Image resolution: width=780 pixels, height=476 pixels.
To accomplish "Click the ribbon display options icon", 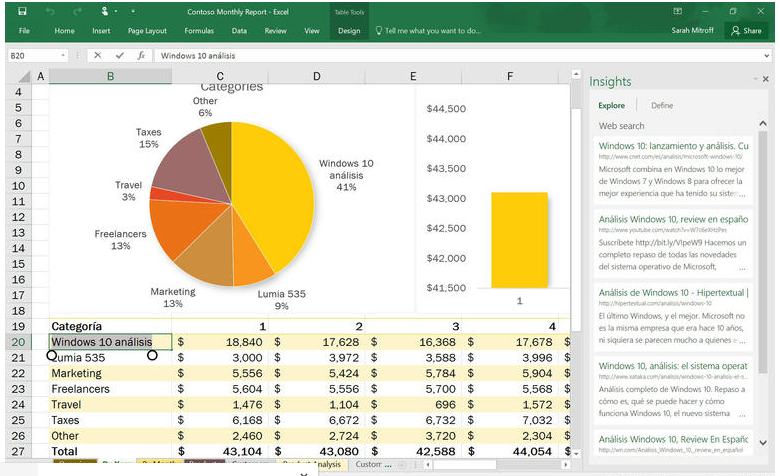I will [x=678, y=11].
